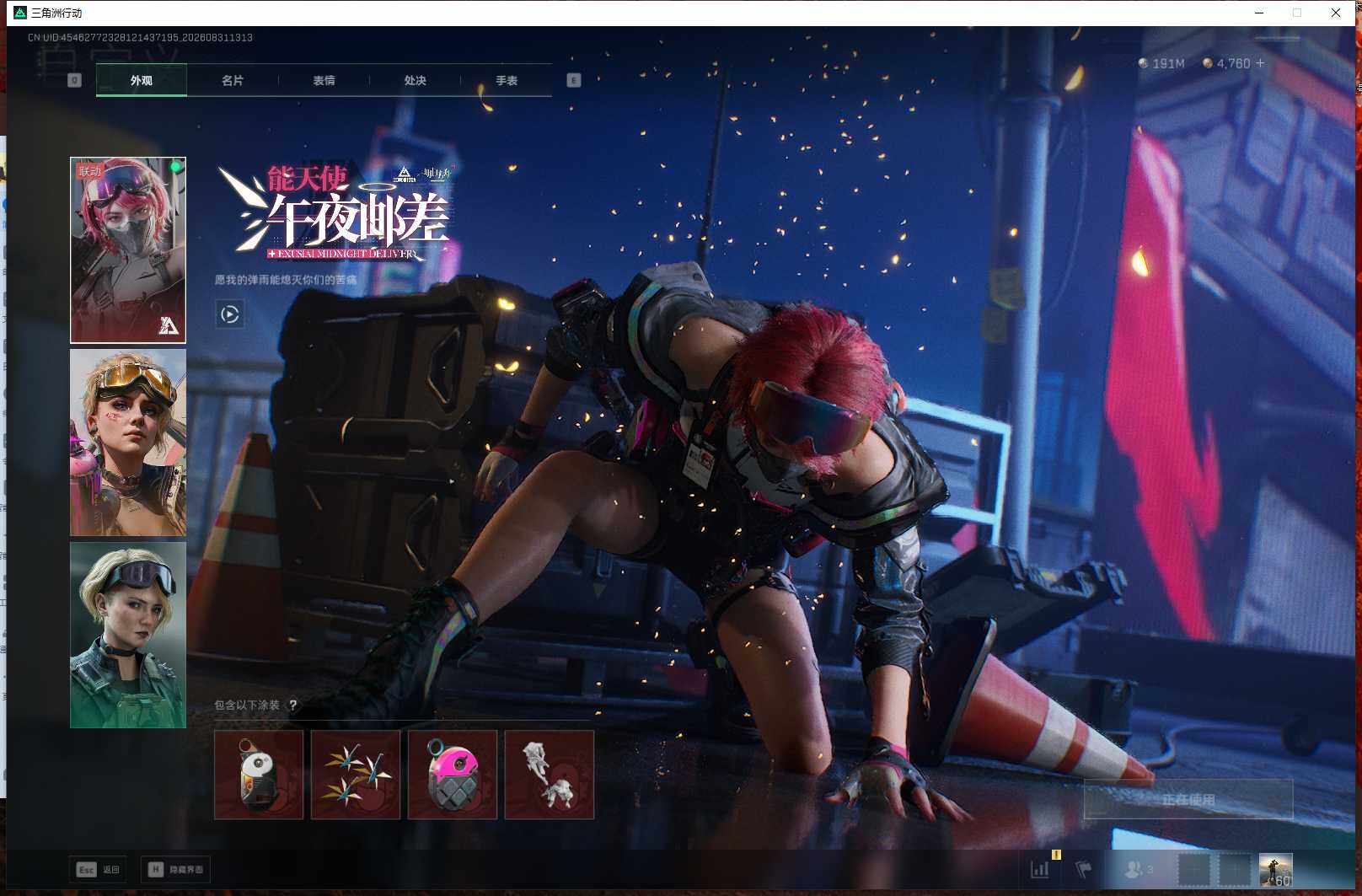1362x896 pixels.
Task: Open the 手表 tab
Action: point(507,80)
